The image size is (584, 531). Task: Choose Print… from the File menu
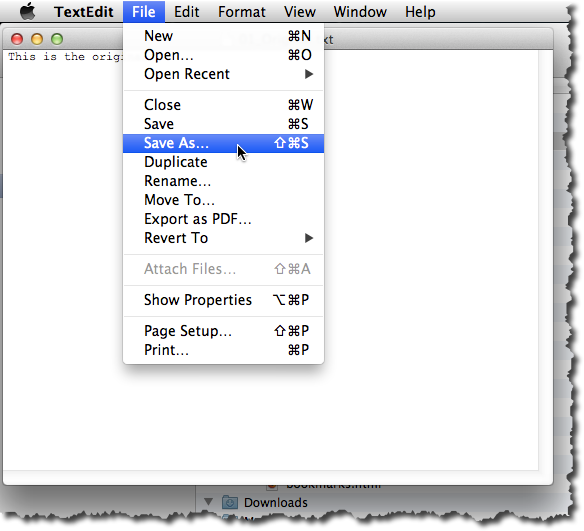coord(223,350)
